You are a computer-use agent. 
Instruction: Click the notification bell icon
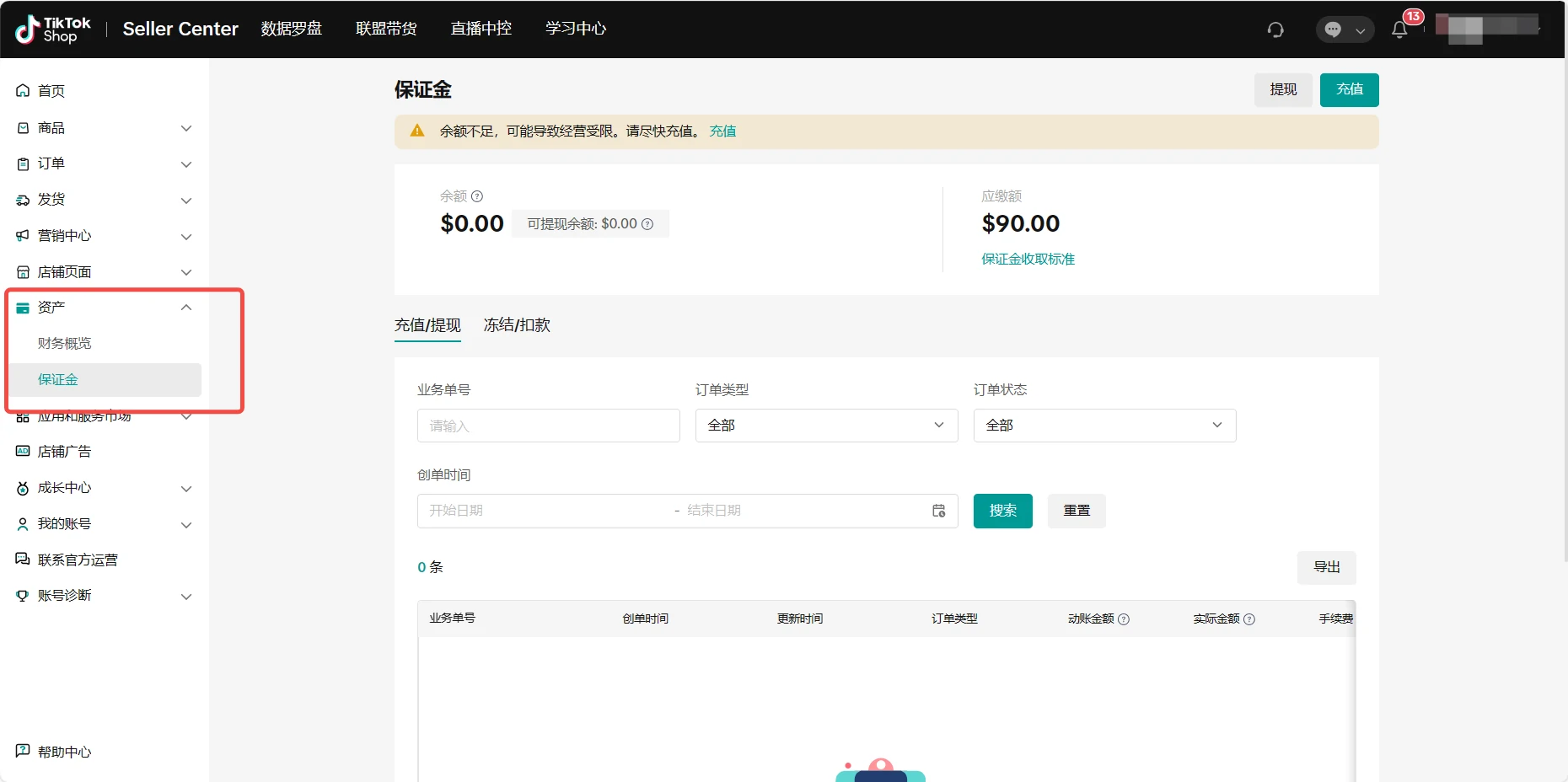pyautogui.click(x=1399, y=29)
